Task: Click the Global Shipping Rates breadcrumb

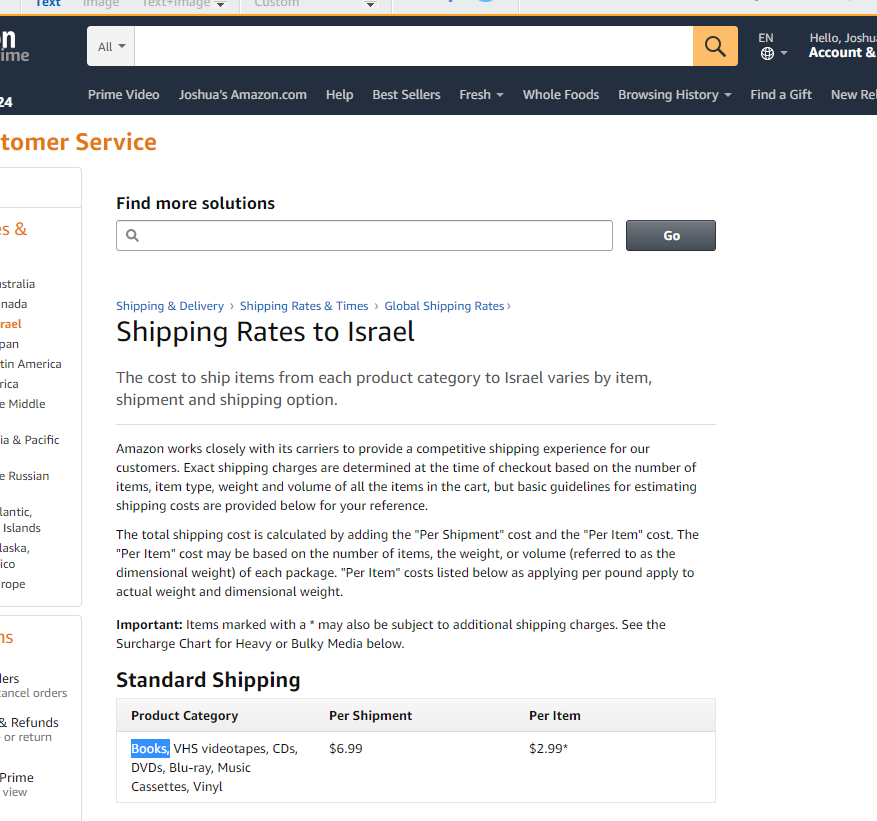Action: tap(444, 306)
